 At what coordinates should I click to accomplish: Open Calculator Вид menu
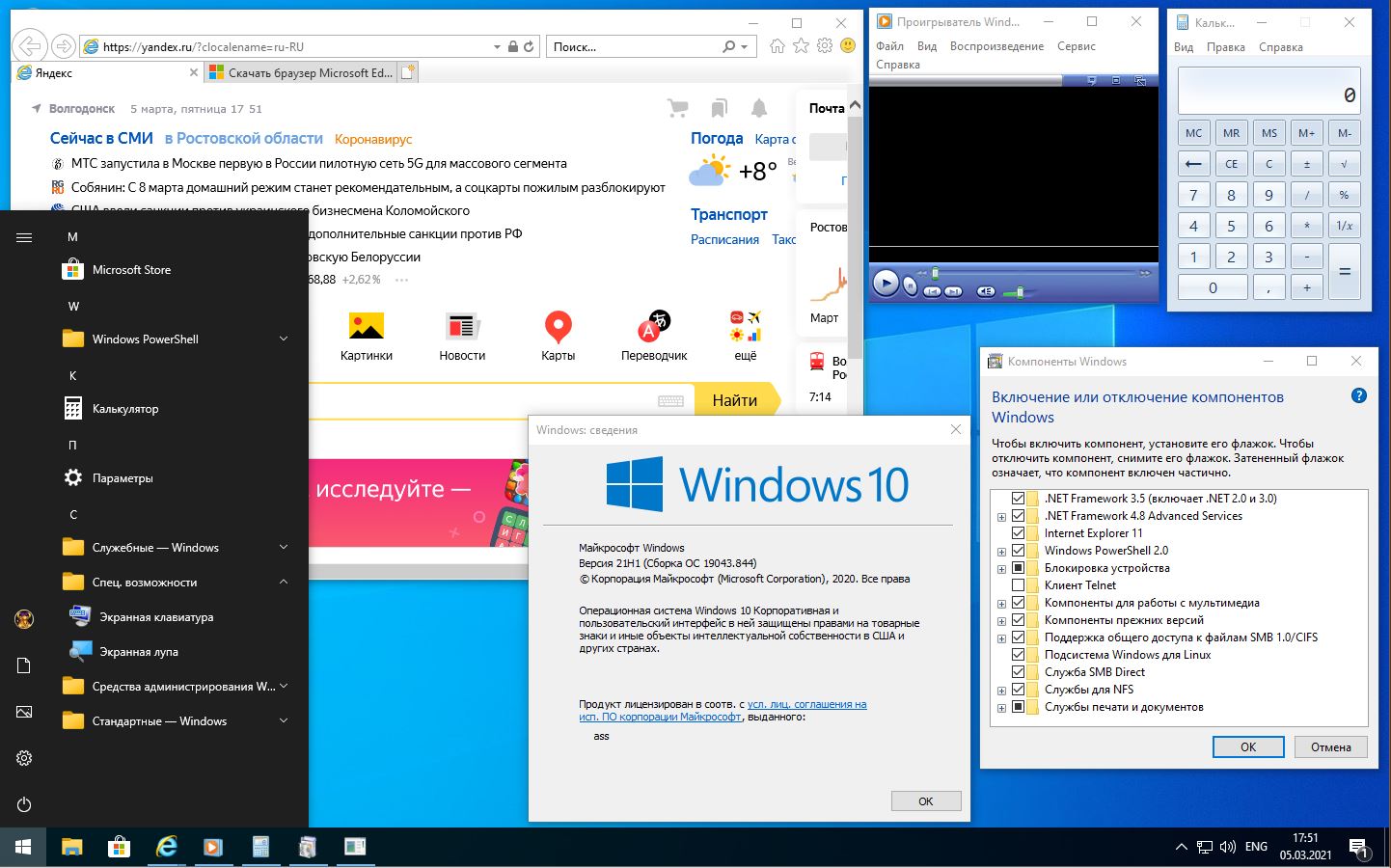tap(1184, 47)
